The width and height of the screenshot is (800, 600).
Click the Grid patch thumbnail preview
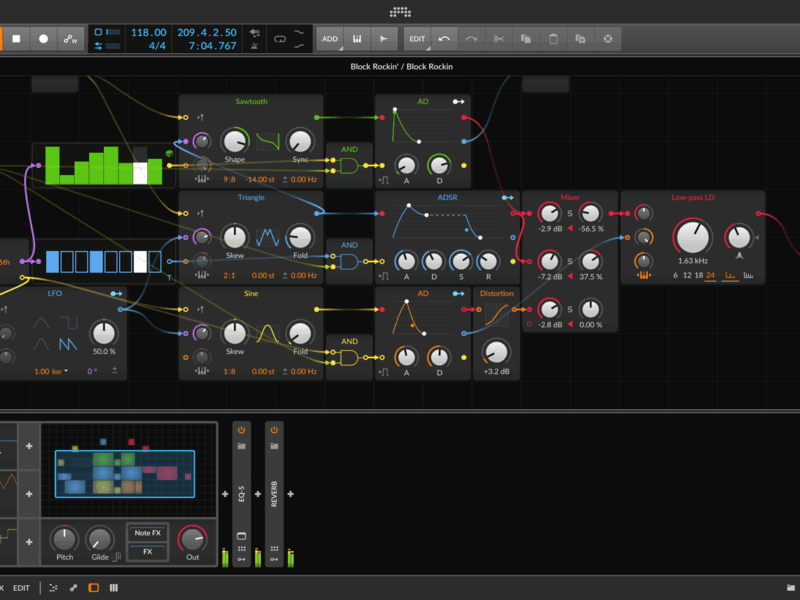tap(124, 473)
